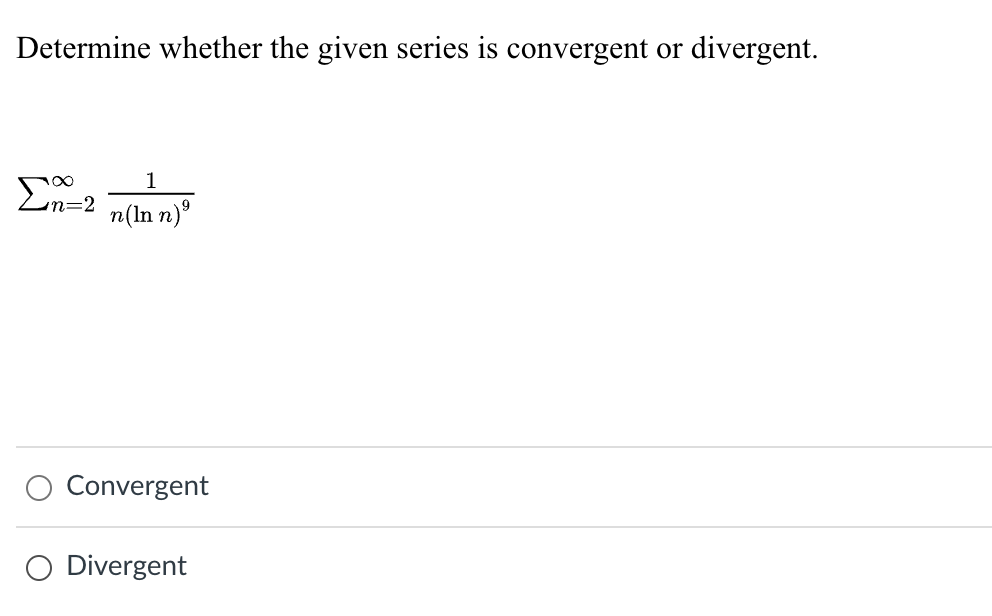Click the divider line between answer options

(x=496, y=526)
